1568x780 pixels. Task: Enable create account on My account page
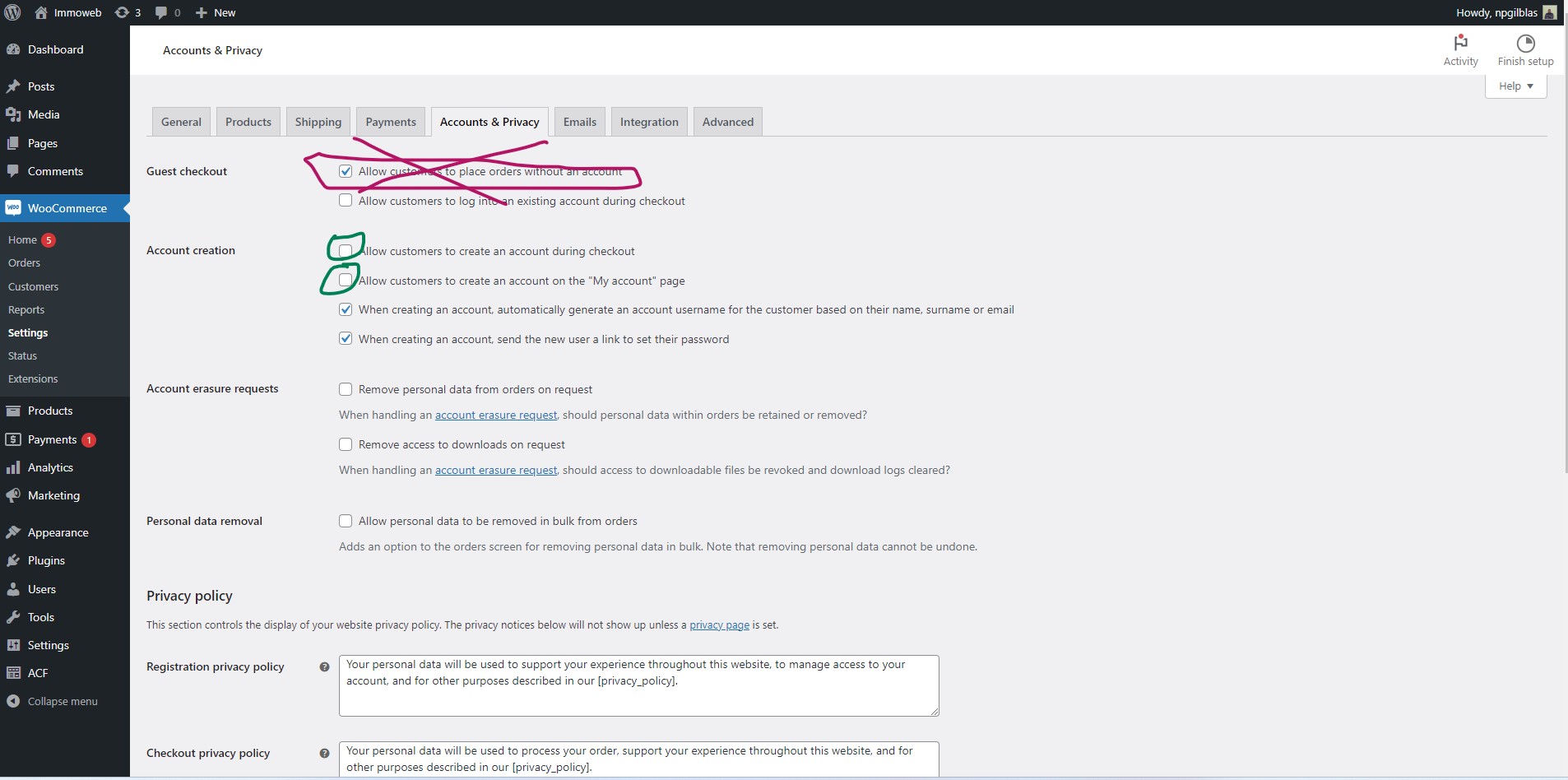click(x=346, y=280)
